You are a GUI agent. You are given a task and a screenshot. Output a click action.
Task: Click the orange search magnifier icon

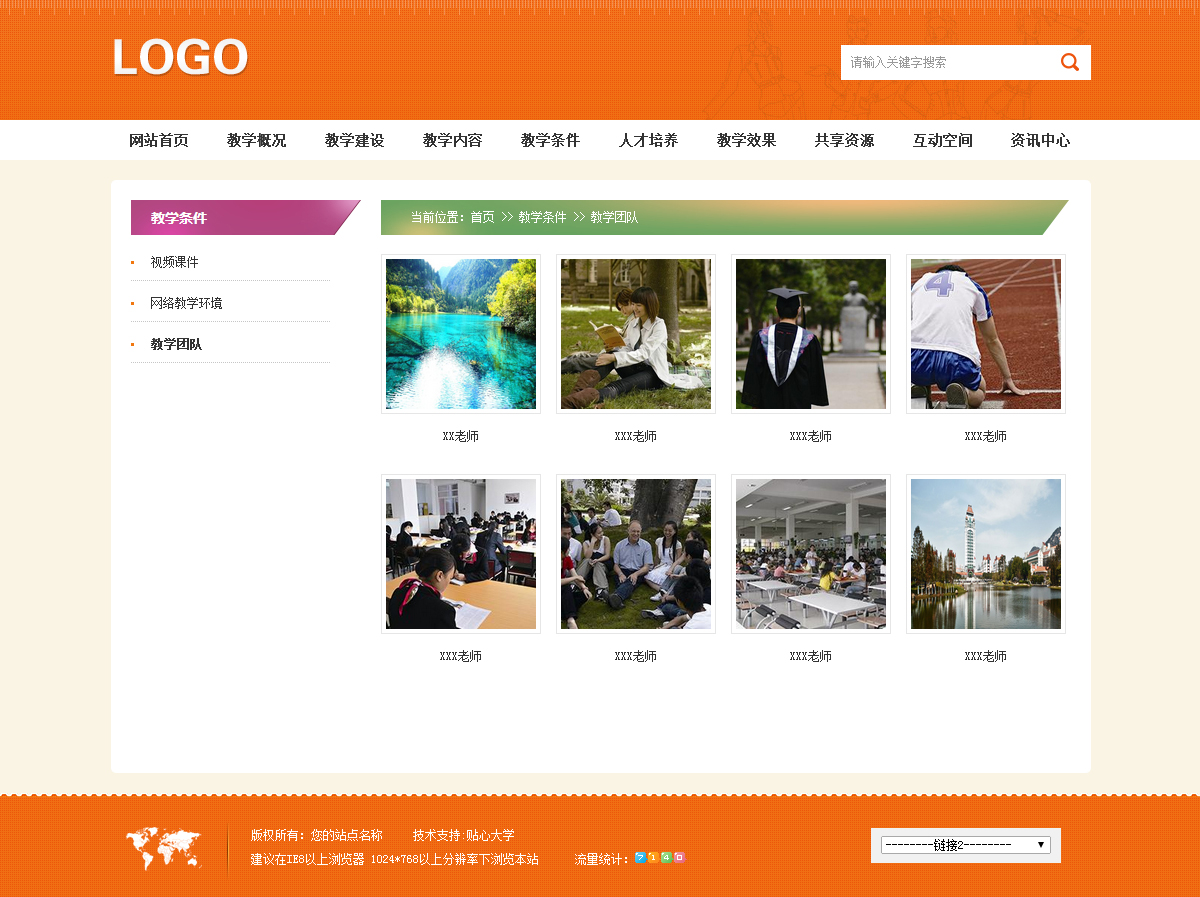pyautogui.click(x=1069, y=62)
